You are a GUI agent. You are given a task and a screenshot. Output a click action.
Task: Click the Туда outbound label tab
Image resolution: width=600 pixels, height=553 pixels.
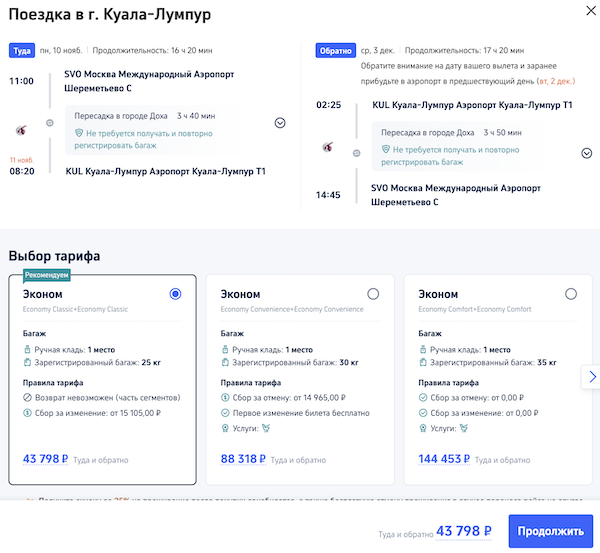pos(22,49)
